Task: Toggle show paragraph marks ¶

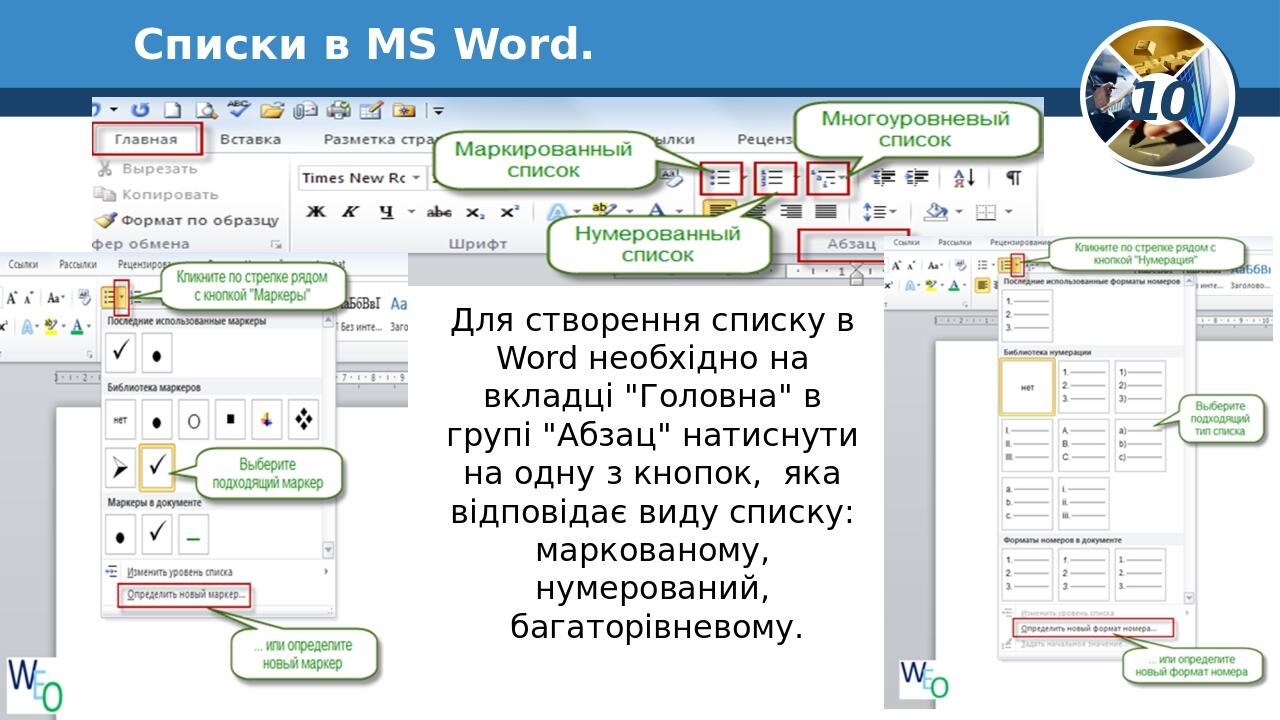Action: (x=1013, y=178)
